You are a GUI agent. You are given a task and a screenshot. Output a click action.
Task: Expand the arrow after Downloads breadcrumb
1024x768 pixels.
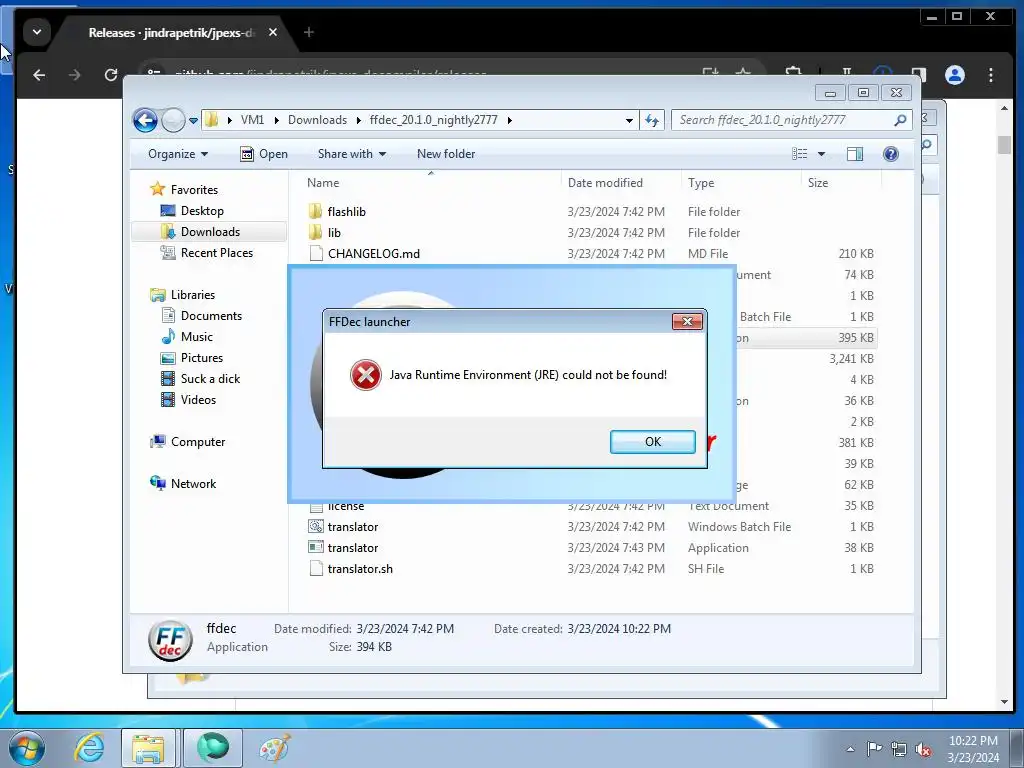359,120
